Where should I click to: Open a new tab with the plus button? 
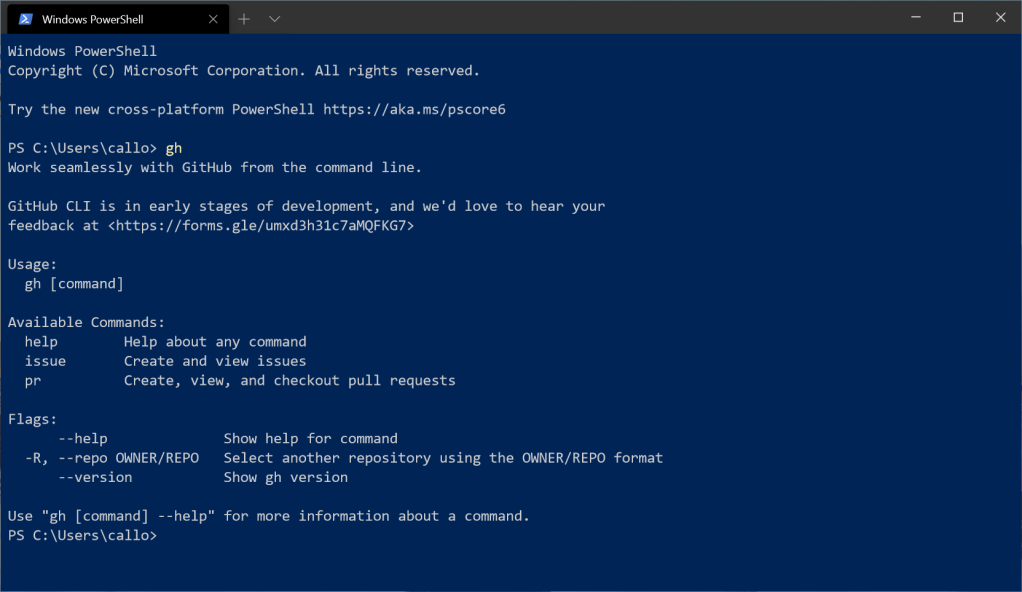(x=244, y=19)
